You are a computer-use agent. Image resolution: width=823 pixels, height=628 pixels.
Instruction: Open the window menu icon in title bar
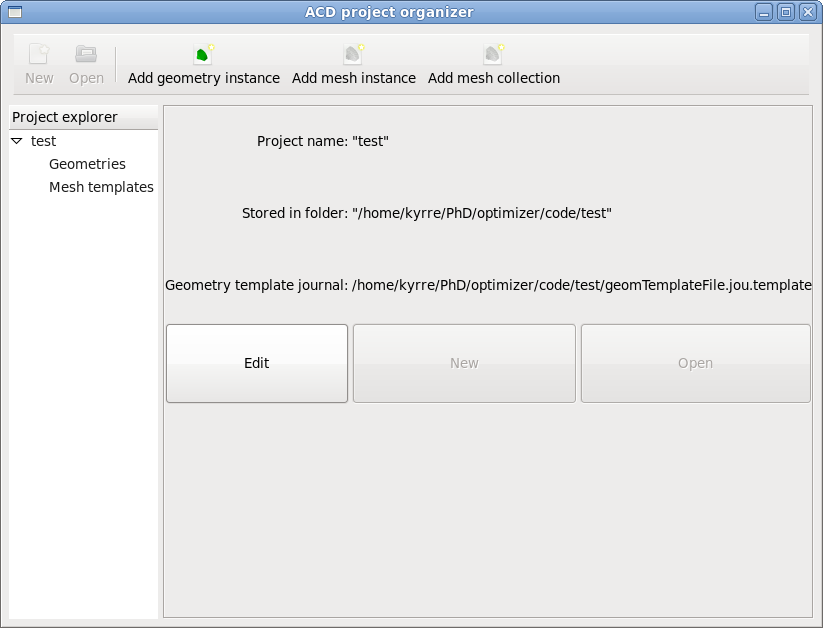point(15,12)
